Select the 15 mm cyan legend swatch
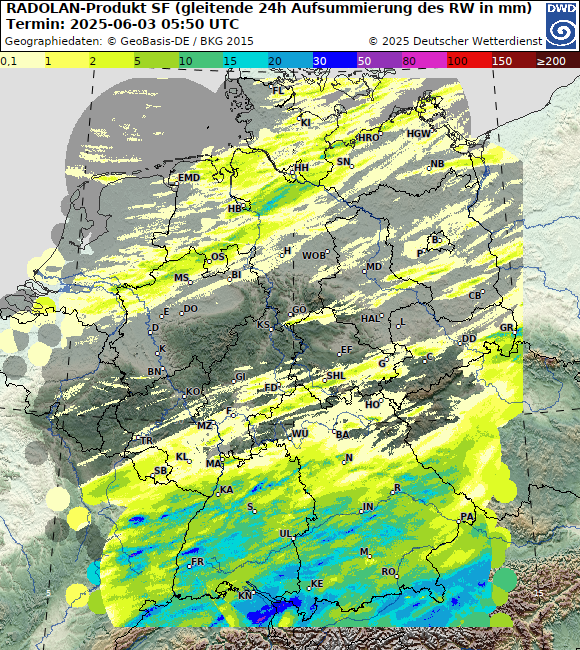The width and height of the screenshot is (580, 650). [x=245, y=61]
